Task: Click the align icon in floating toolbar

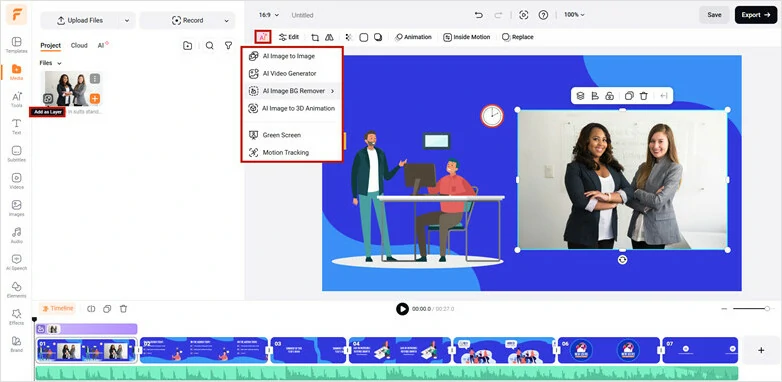Action: [x=594, y=96]
